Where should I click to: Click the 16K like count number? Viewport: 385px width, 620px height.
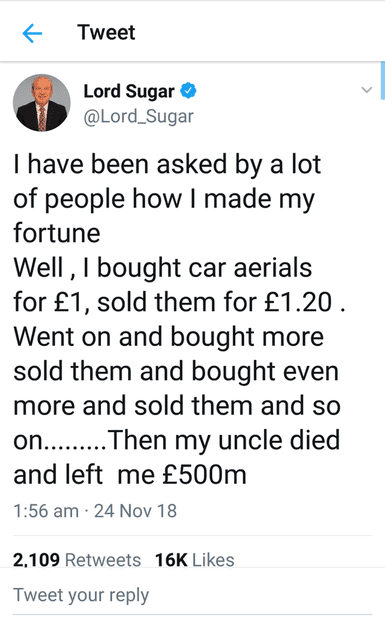click(x=171, y=560)
